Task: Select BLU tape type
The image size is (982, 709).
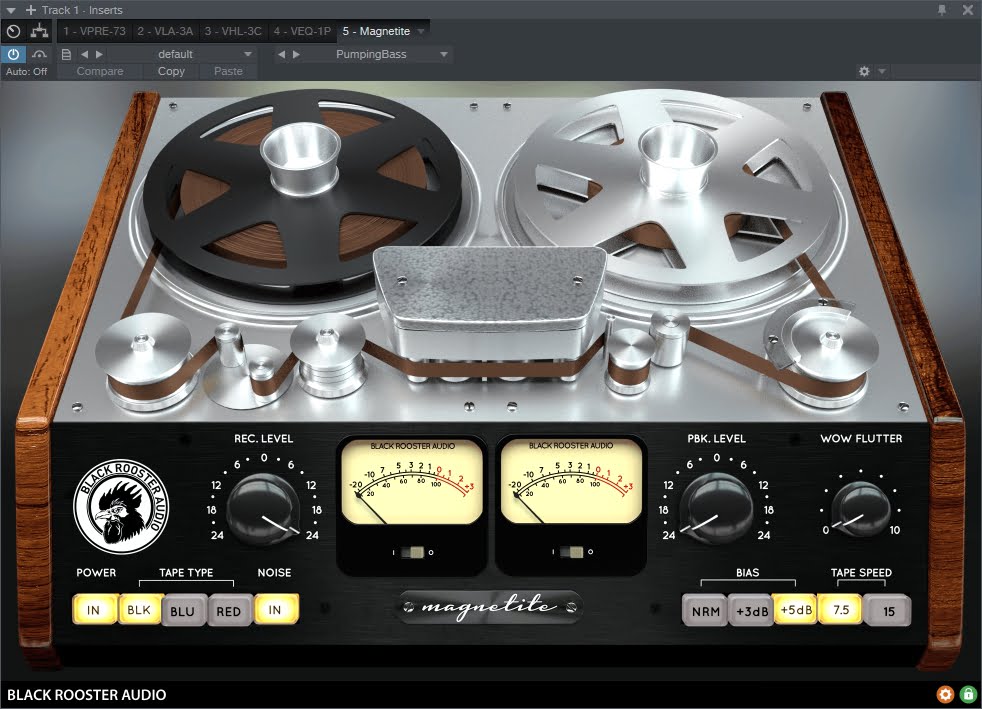Action: (183, 611)
